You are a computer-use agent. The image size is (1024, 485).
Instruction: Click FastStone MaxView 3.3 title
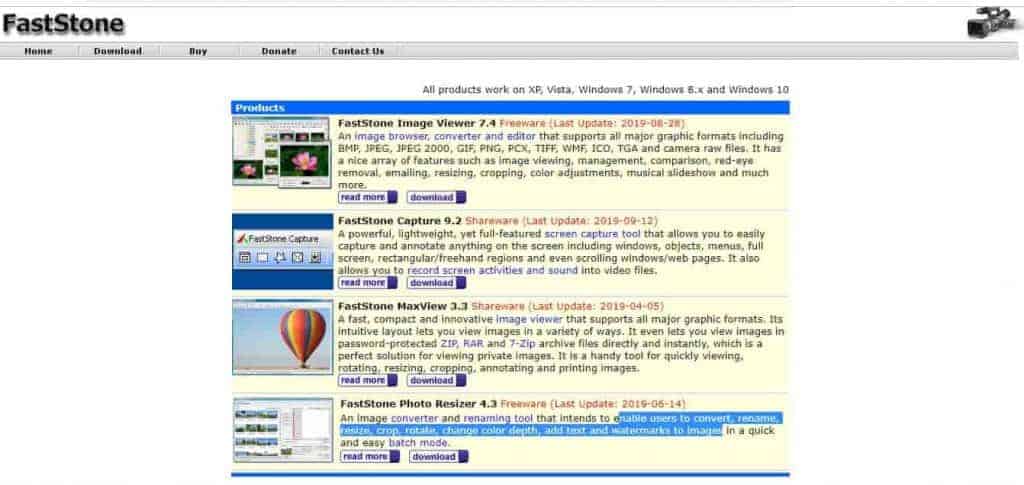tap(403, 306)
